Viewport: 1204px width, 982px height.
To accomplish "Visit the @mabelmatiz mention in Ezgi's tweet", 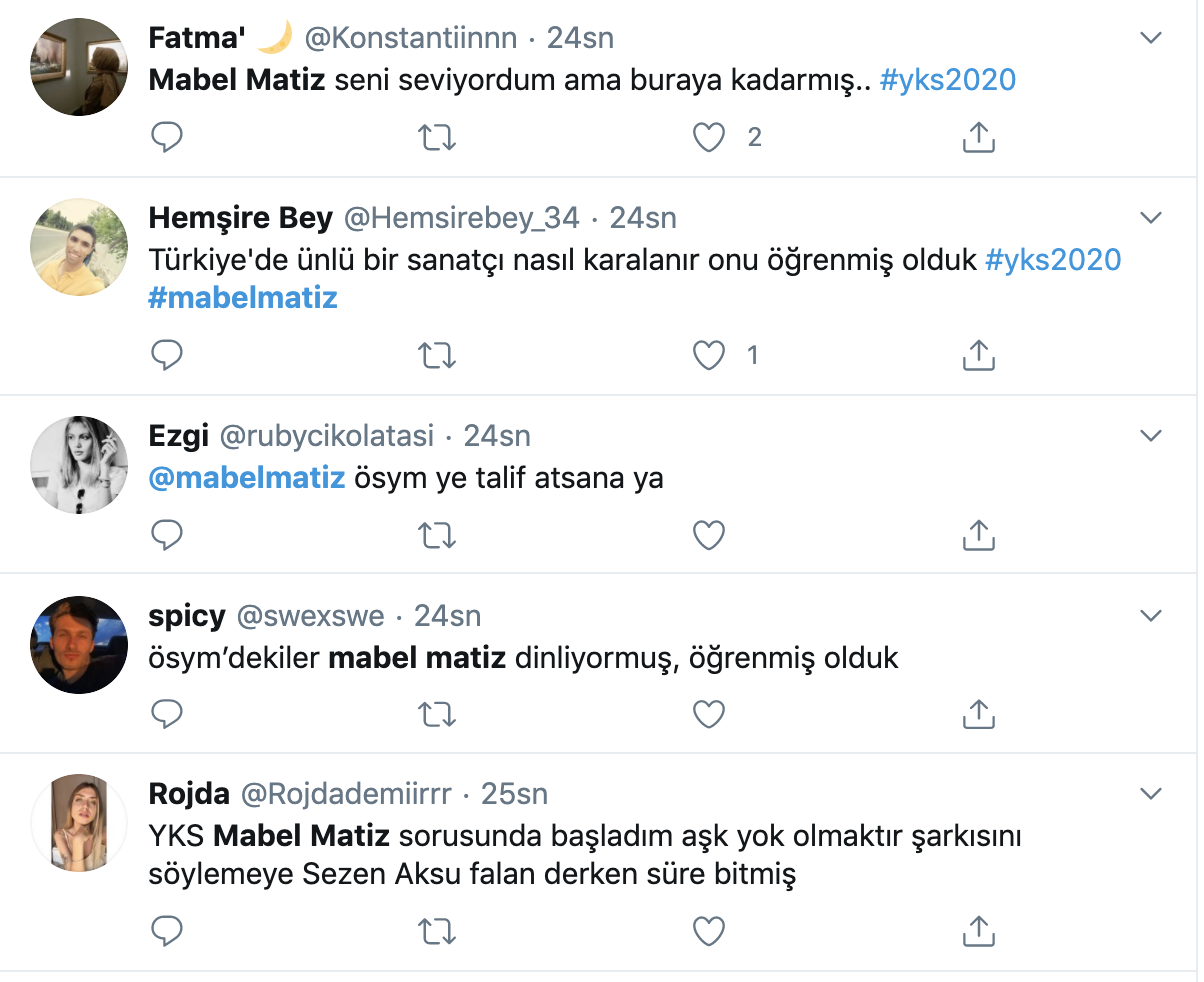I will [246, 478].
